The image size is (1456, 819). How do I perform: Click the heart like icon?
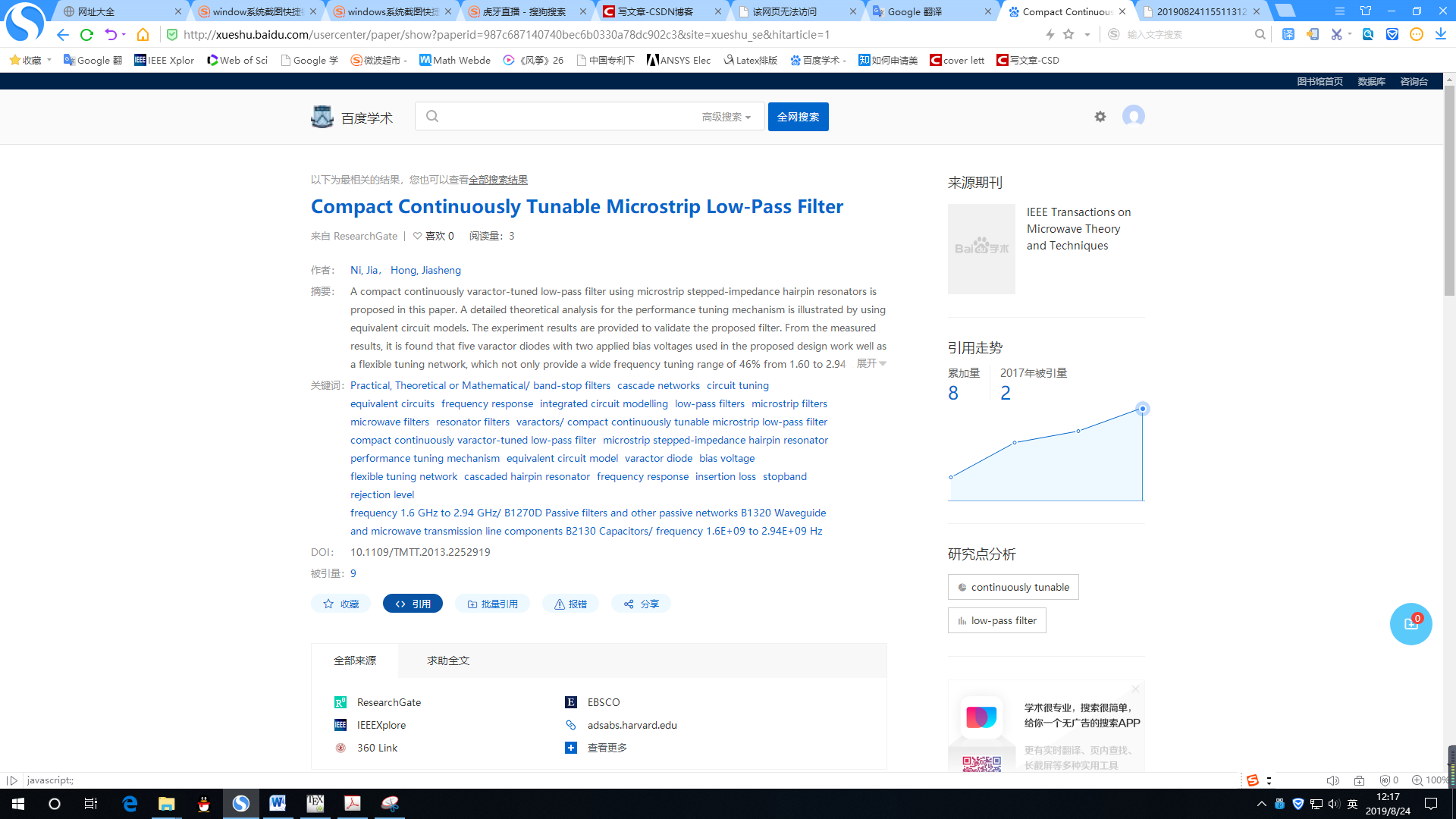click(x=417, y=237)
